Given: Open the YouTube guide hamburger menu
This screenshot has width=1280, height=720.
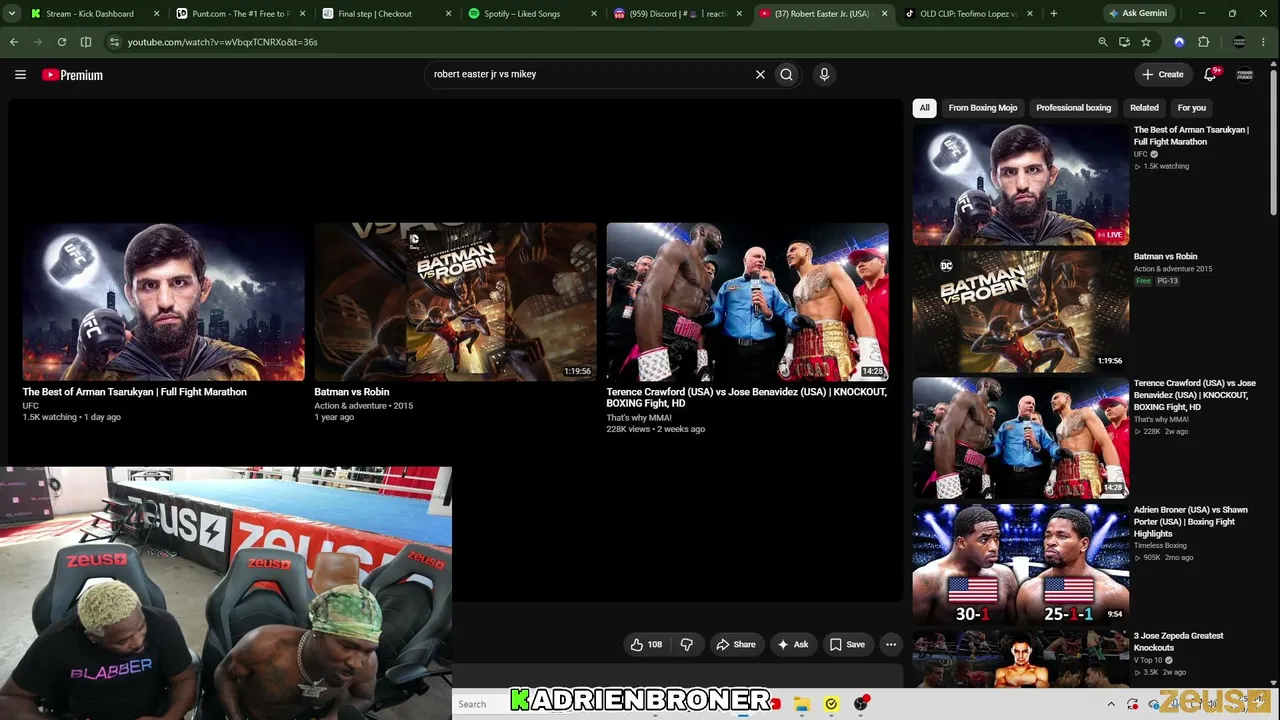Looking at the screenshot, I should point(20,74).
